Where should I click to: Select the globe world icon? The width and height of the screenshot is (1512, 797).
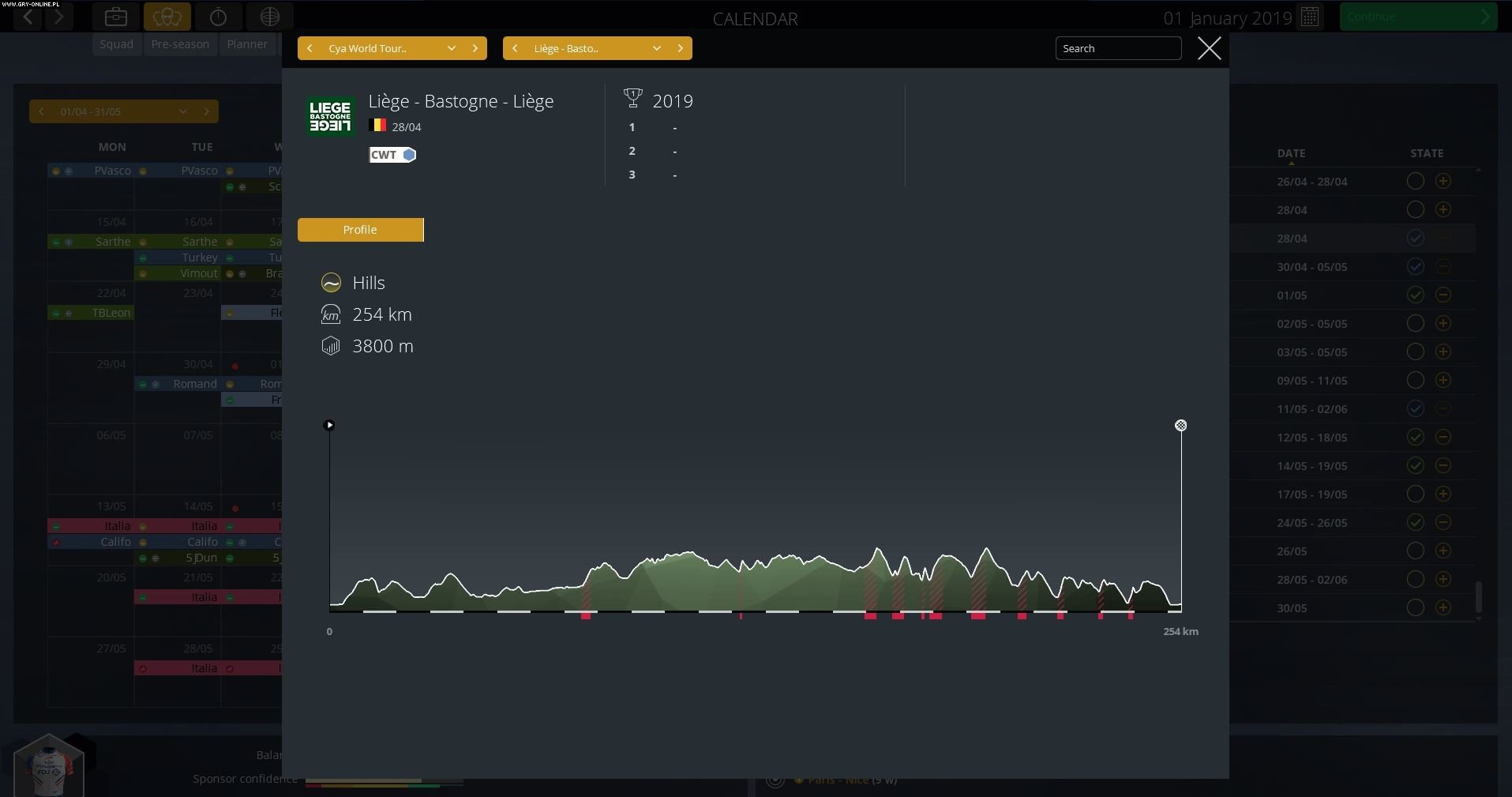[271, 16]
